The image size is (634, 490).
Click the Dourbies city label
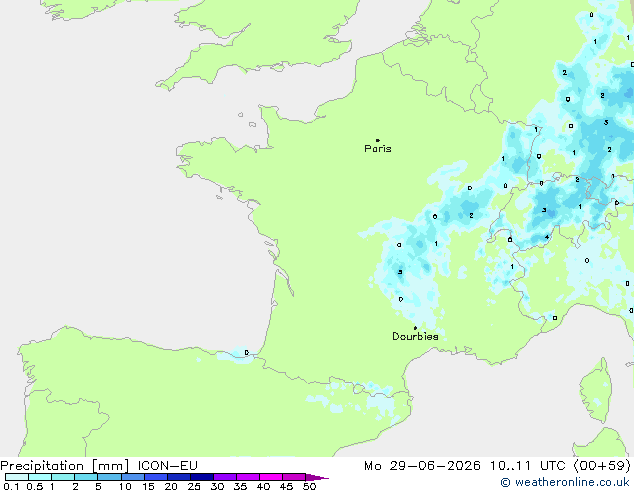[x=415, y=336]
